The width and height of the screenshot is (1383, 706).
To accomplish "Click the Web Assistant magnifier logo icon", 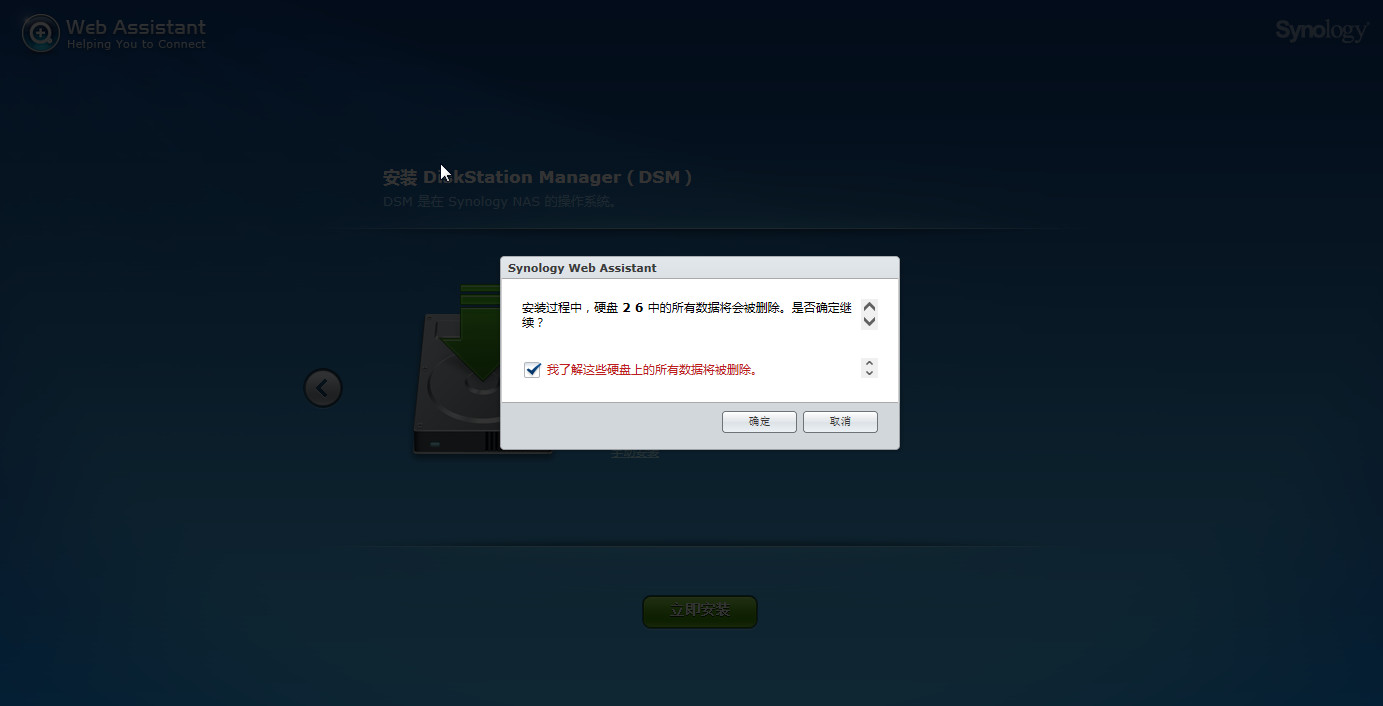I will tap(41, 33).
